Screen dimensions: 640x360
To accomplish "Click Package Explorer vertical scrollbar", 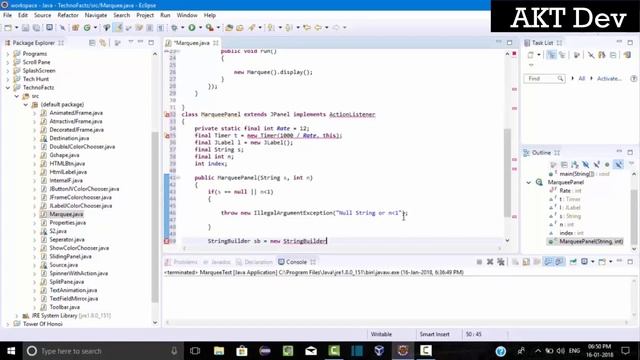I will tap(155, 216).
